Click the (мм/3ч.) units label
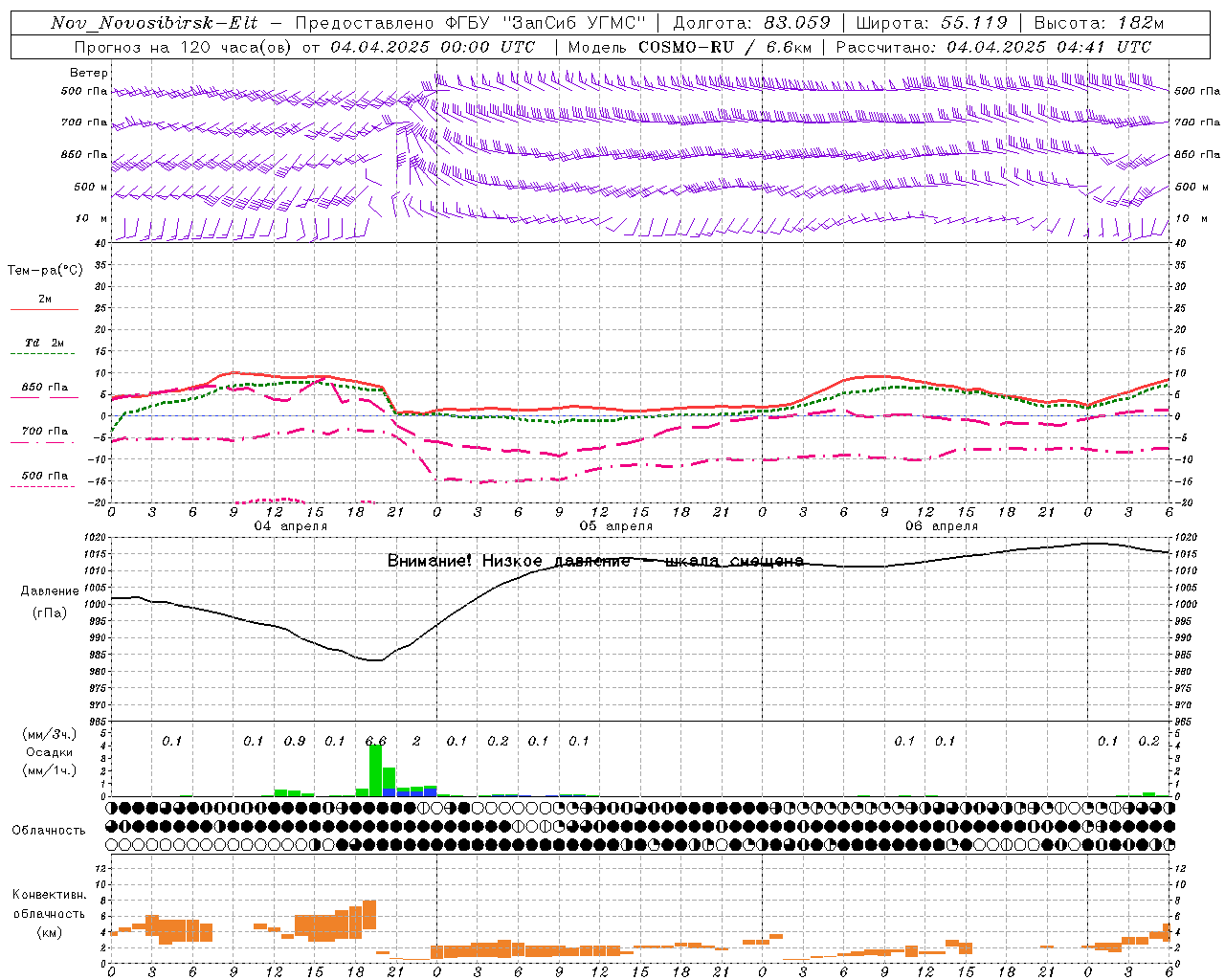This screenshot has height=980, width=1225. coord(49,734)
